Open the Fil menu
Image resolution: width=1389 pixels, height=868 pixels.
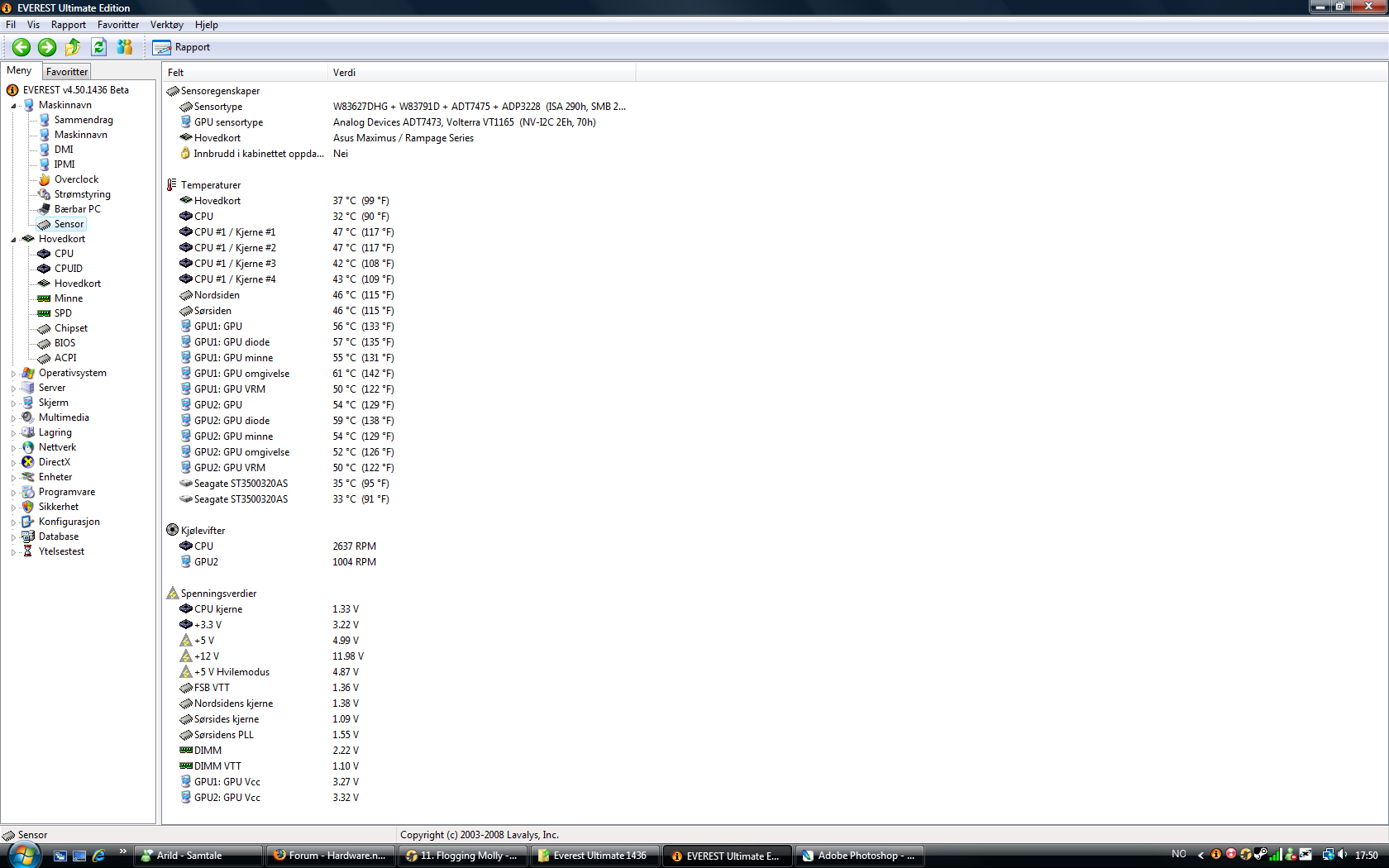(11, 25)
